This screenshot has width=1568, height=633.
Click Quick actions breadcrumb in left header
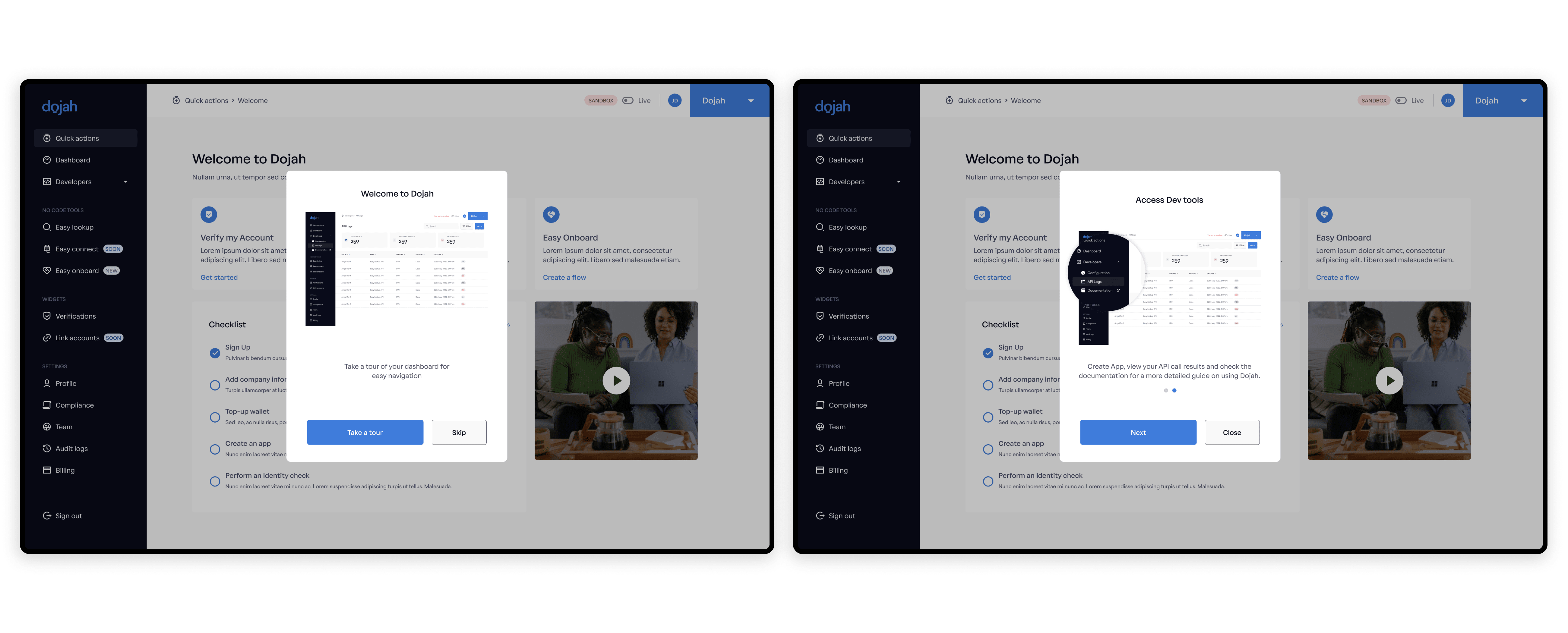coord(206,100)
